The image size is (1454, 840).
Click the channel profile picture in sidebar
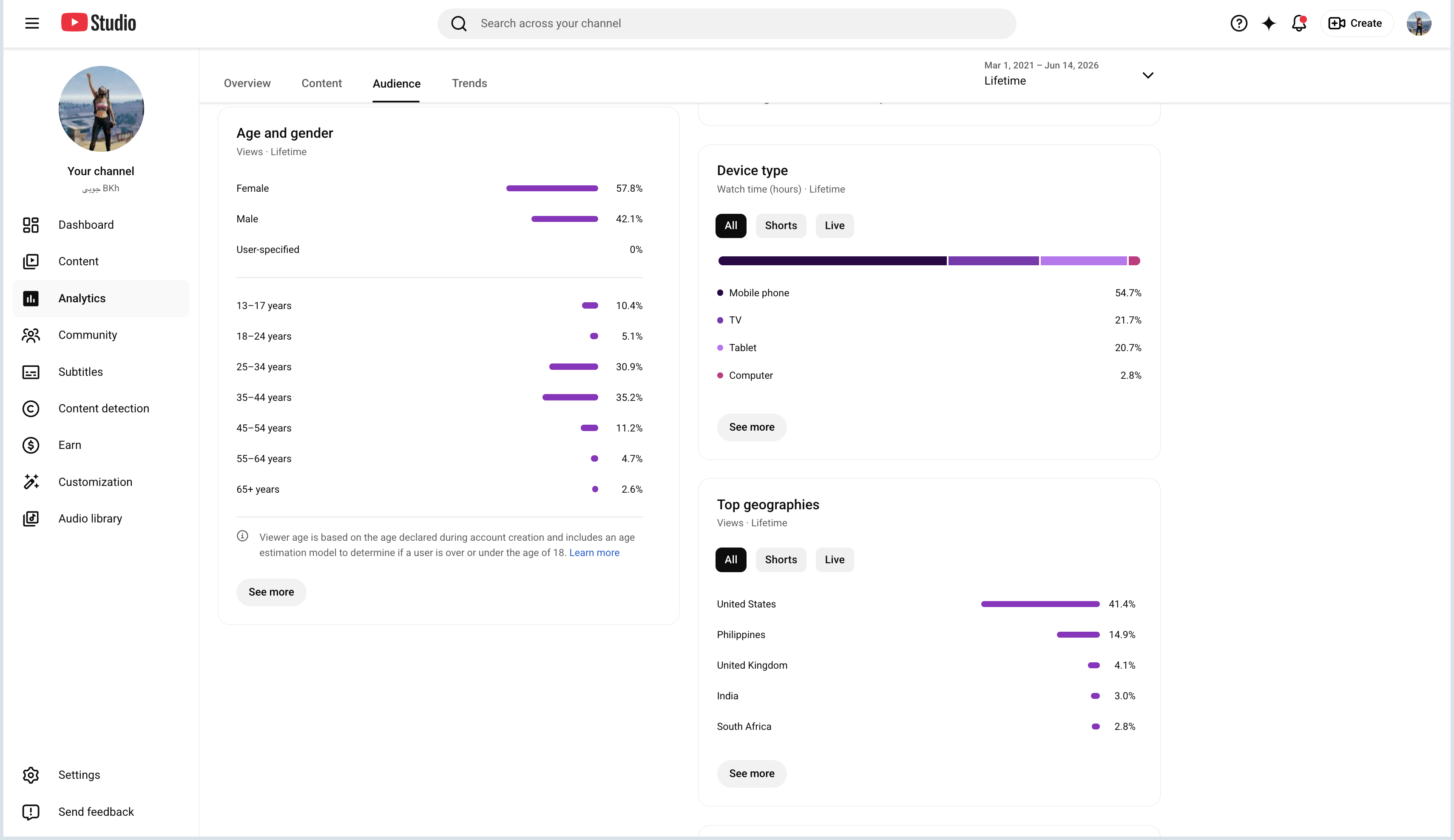click(x=101, y=108)
